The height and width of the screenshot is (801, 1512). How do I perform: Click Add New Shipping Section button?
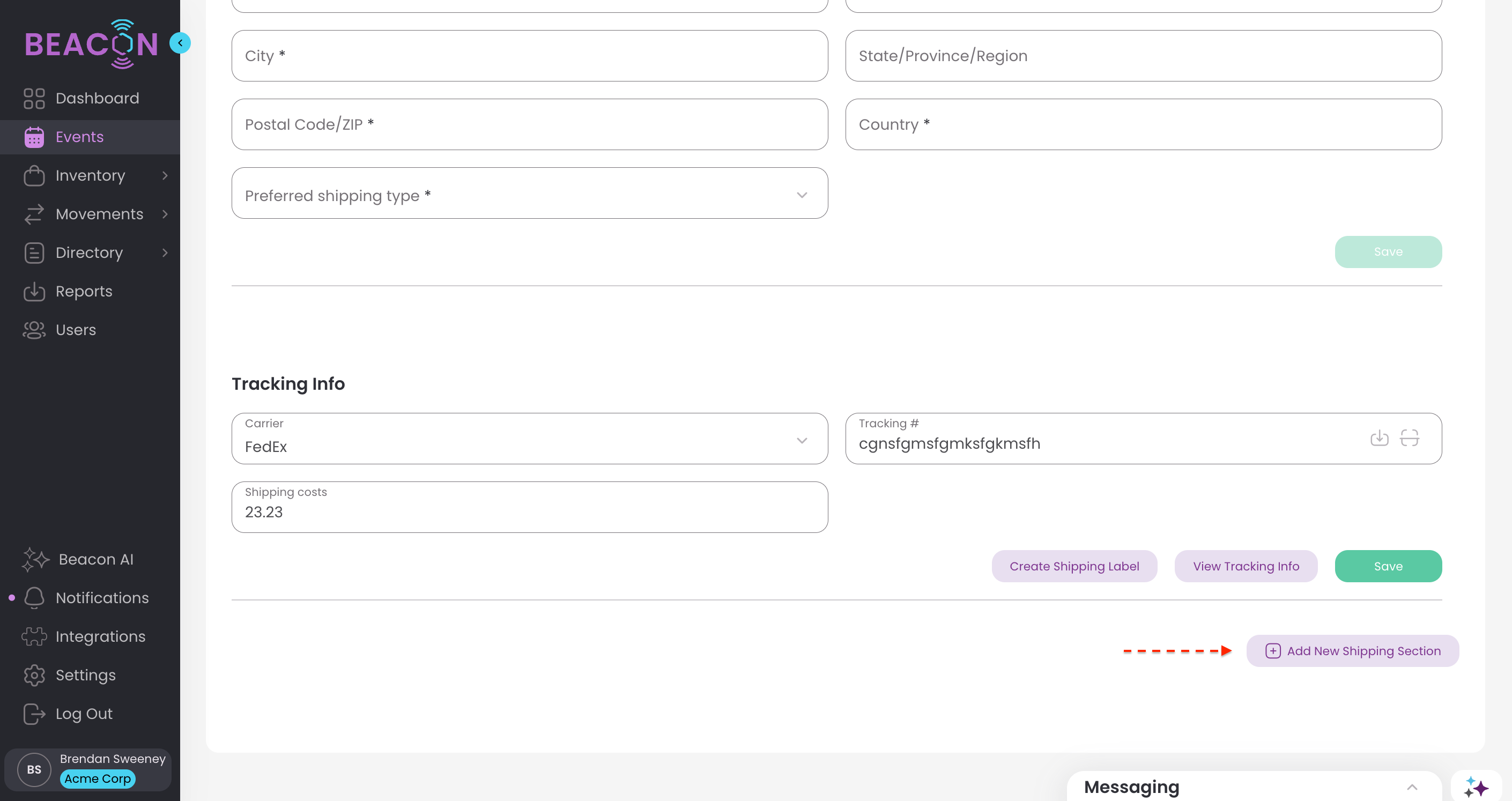1352,651
